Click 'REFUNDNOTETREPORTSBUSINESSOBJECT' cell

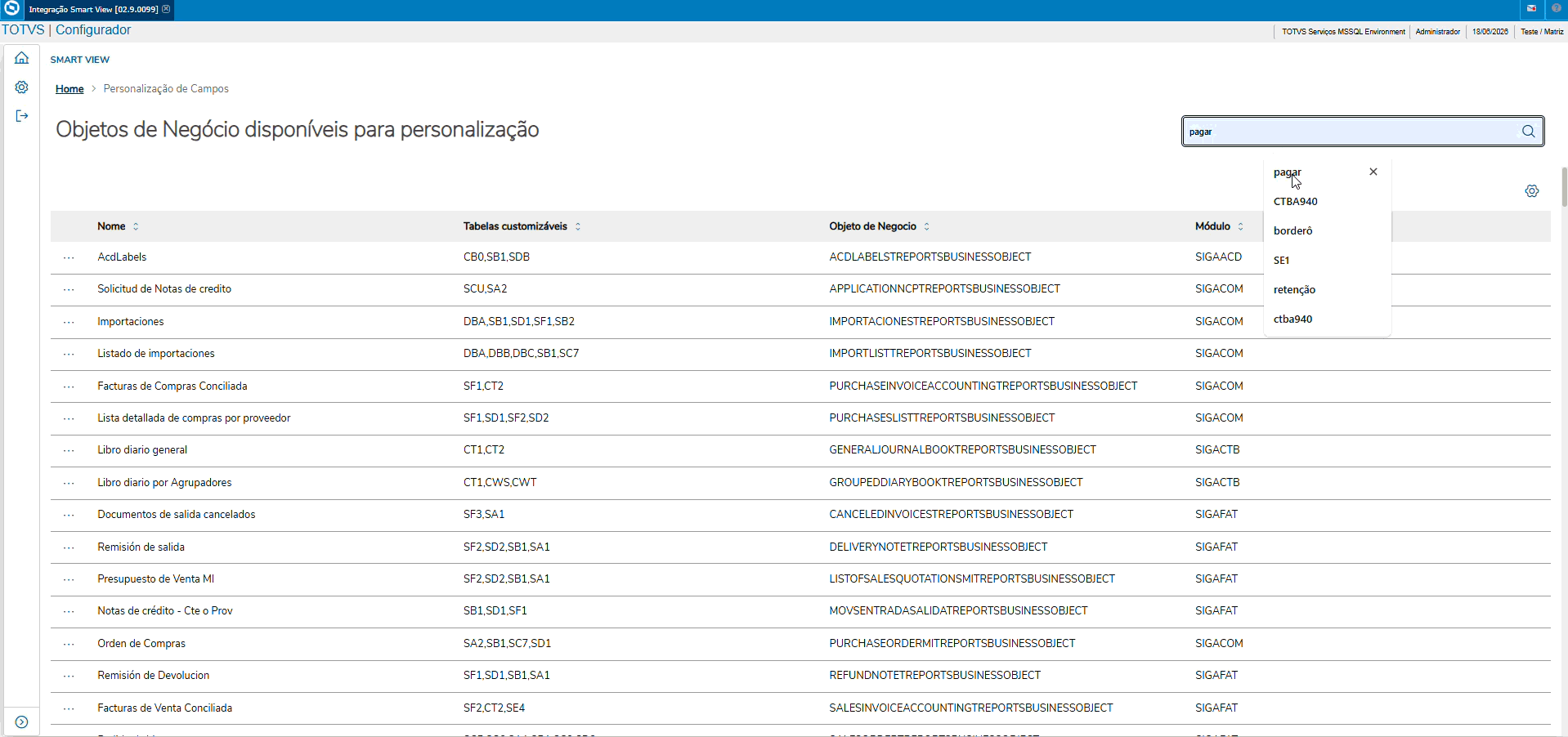934,676
